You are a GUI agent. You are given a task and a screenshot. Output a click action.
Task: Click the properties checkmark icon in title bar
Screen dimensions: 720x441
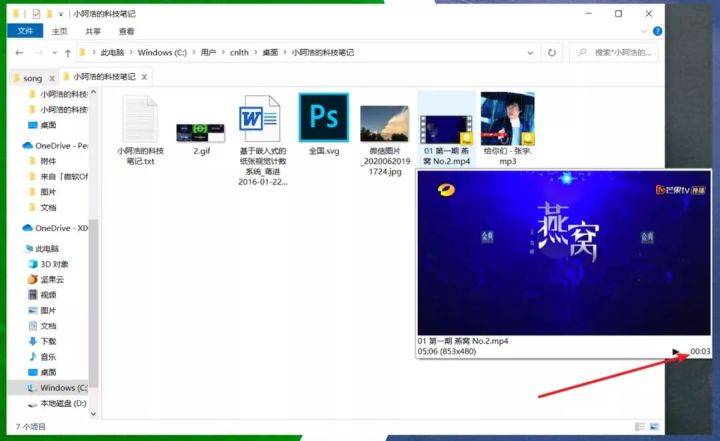click(x=36, y=14)
